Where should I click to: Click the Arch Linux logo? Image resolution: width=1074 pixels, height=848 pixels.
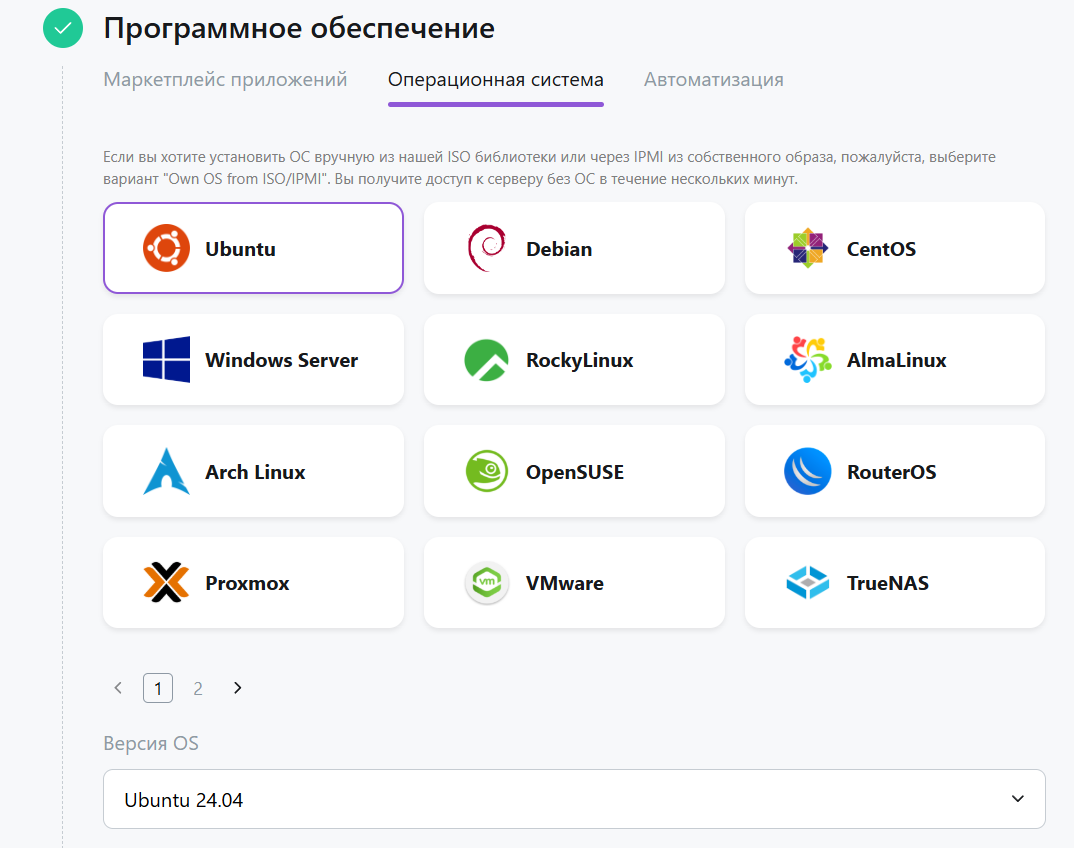[166, 472]
